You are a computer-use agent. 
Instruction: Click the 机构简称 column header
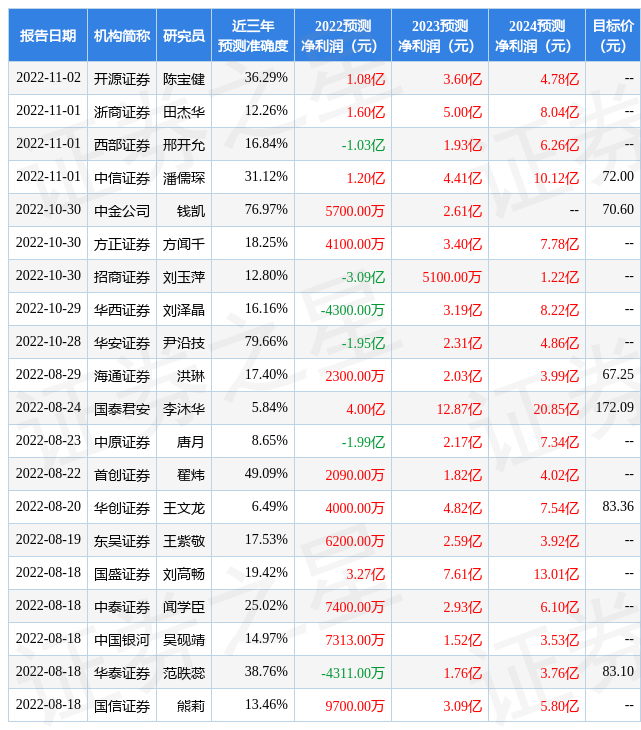click(122, 35)
